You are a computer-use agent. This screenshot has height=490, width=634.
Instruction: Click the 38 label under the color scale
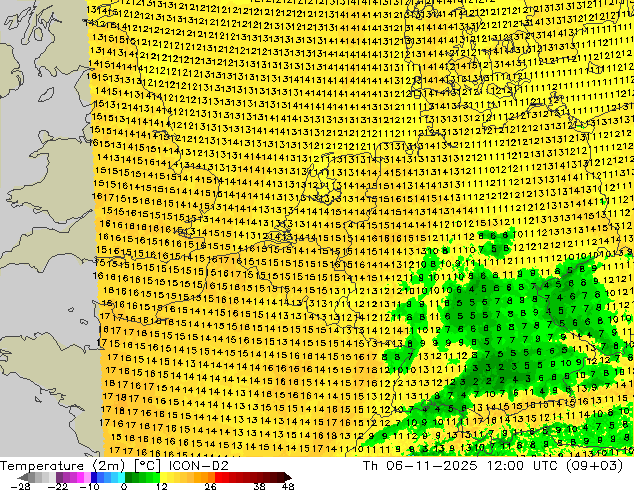pos(260,486)
